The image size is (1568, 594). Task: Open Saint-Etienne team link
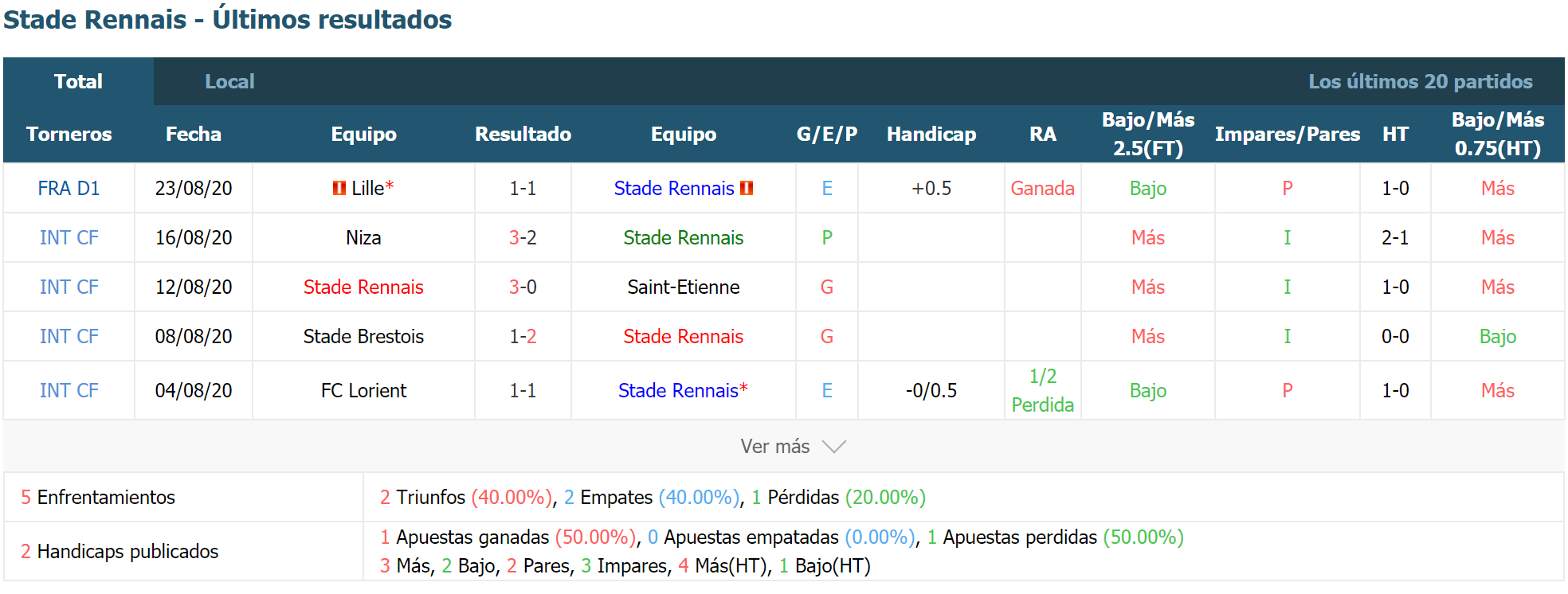684,287
